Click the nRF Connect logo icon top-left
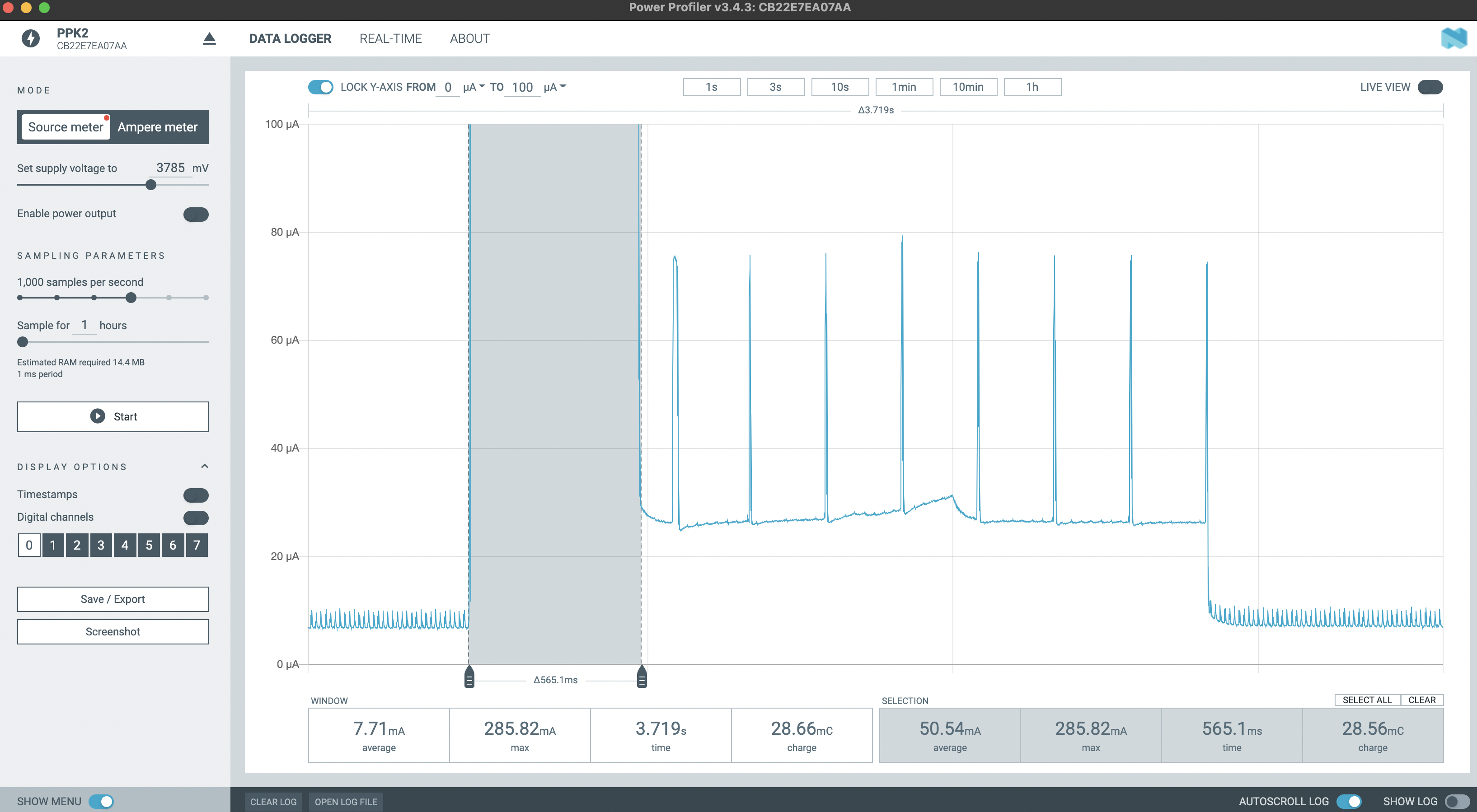Screen dimensions: 1477x812 29,37
